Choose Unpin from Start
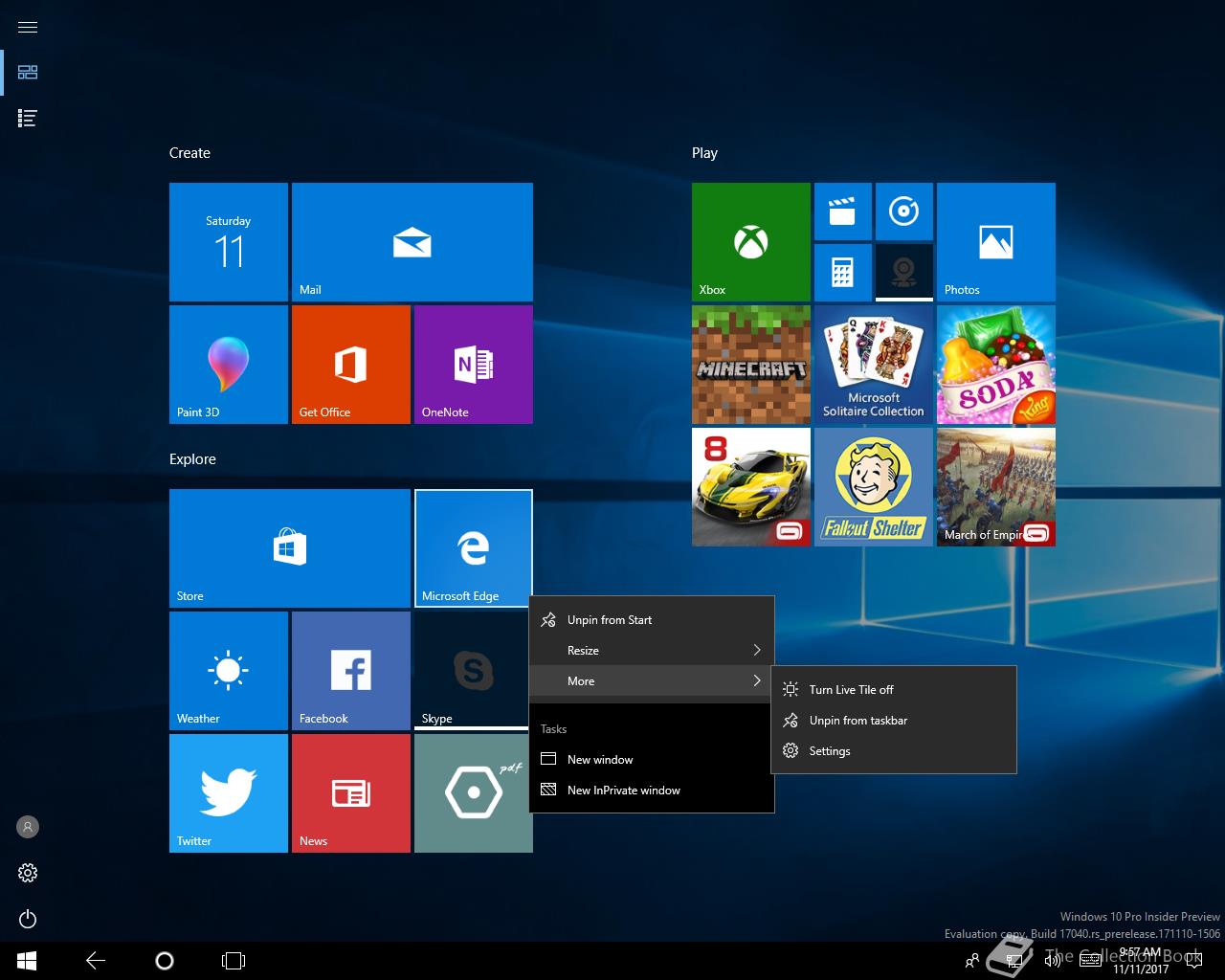This screenshot has height=980, width=1225. pos(652,620)
